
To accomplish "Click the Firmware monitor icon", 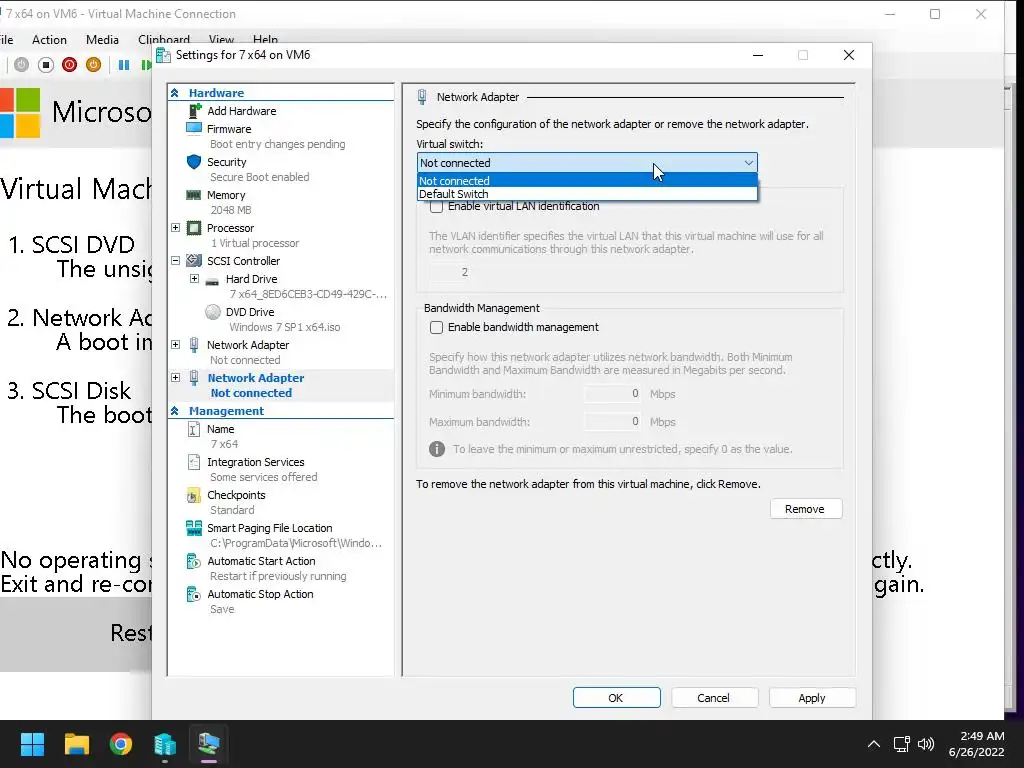I will click(x=194, y=128).
